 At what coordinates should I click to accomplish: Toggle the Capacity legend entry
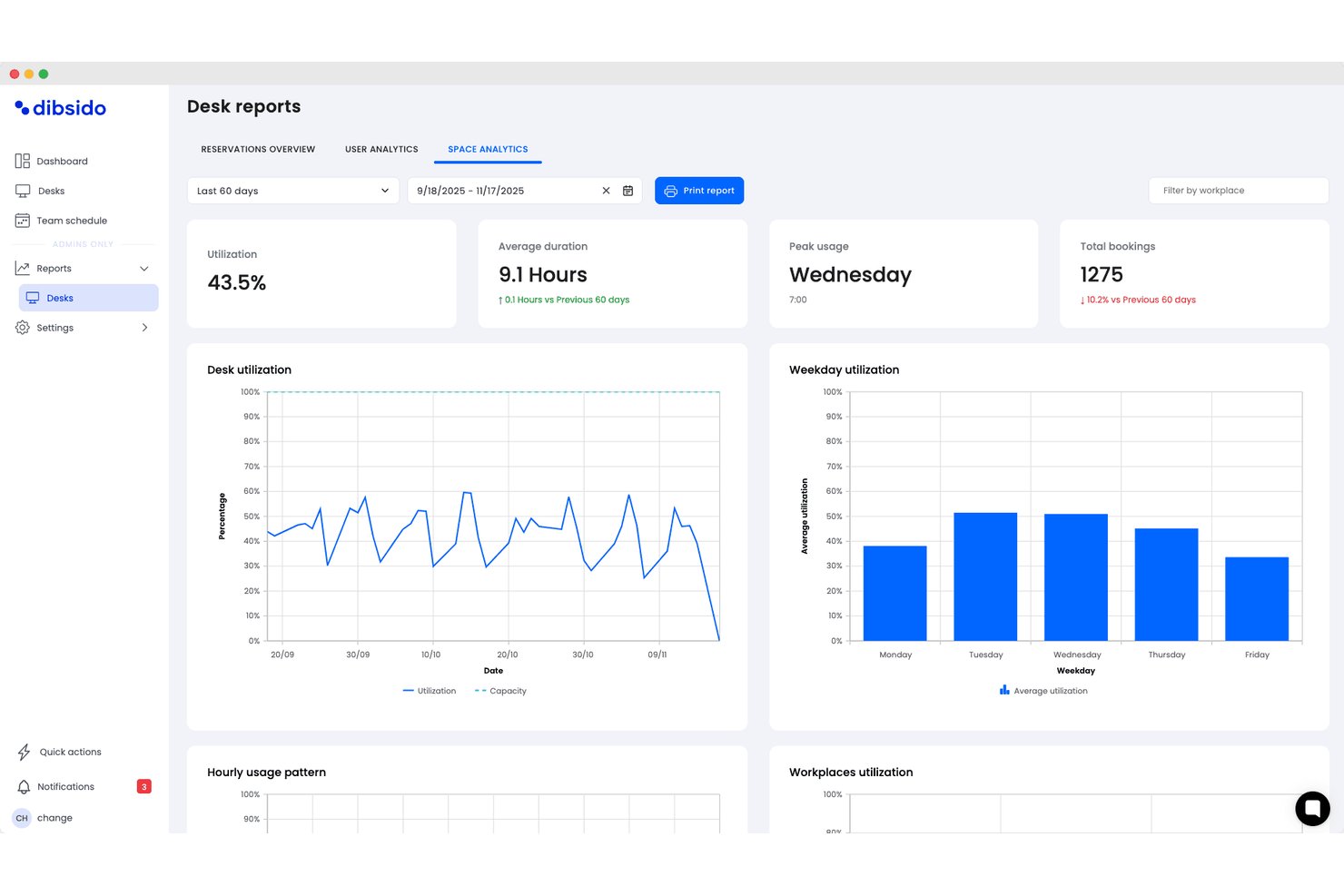pos(500,691)
